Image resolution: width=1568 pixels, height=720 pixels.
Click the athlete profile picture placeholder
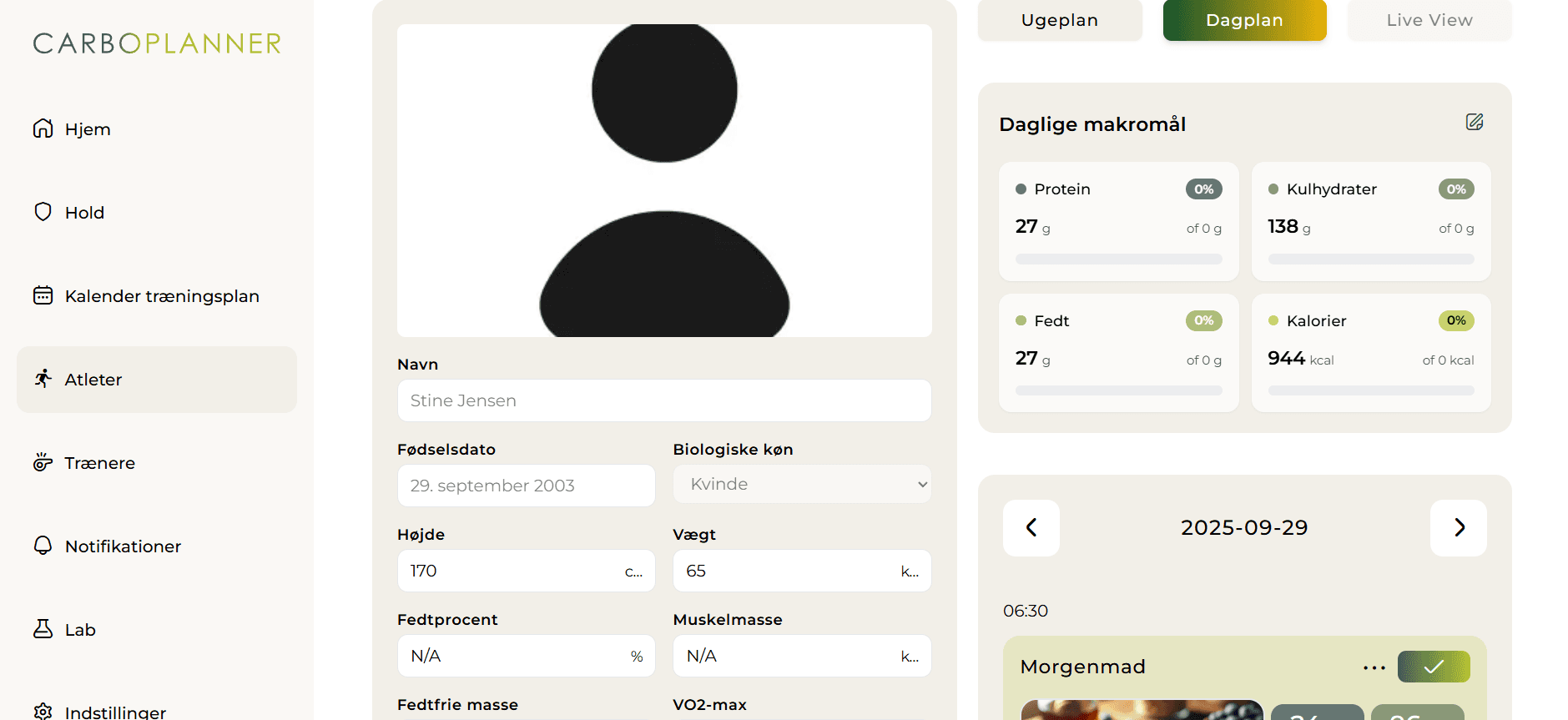tap(664, 180)
